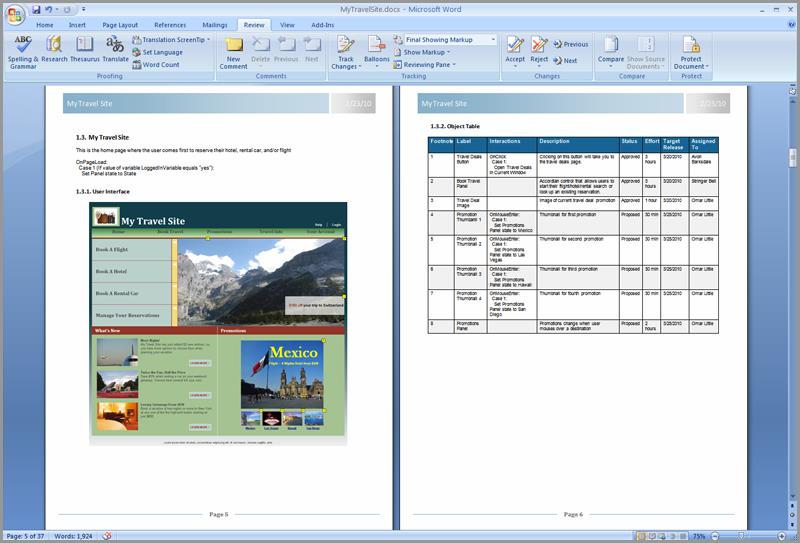Switch to Web Layout view
Viewport: 800px width, 543px height.
(x=662, y=536)
